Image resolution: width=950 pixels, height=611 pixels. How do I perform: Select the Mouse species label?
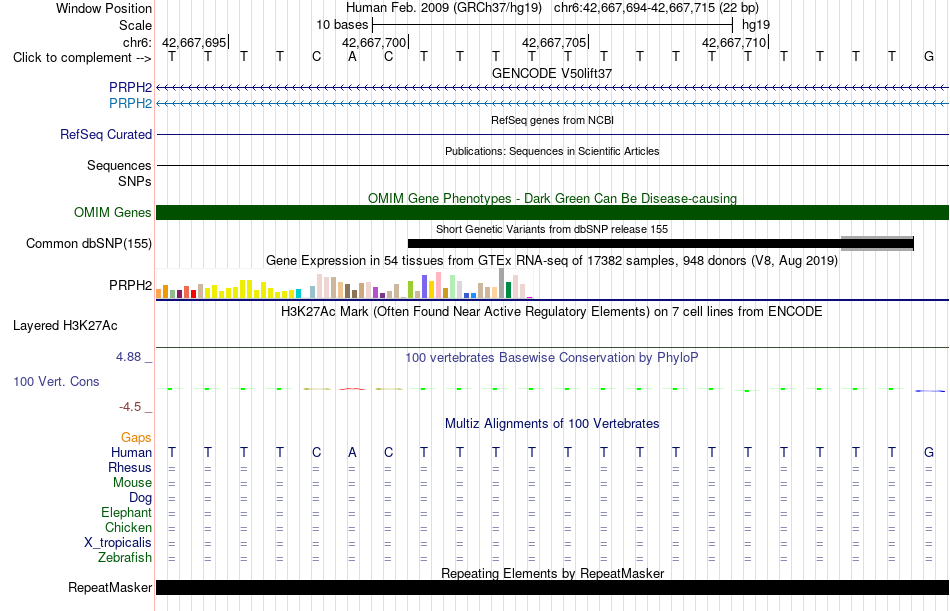click(x=132, y=482)
